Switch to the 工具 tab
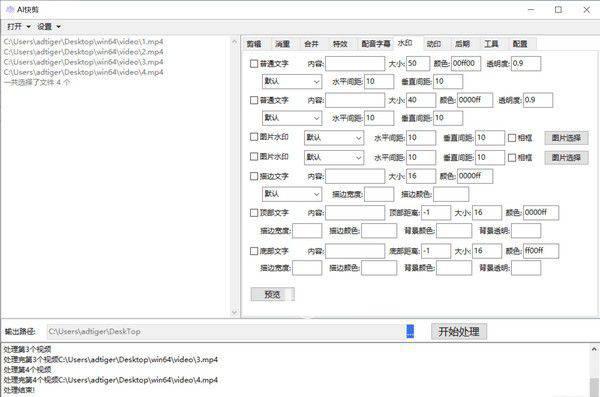This screenshot has width=600, height=397. click(491, 44)
